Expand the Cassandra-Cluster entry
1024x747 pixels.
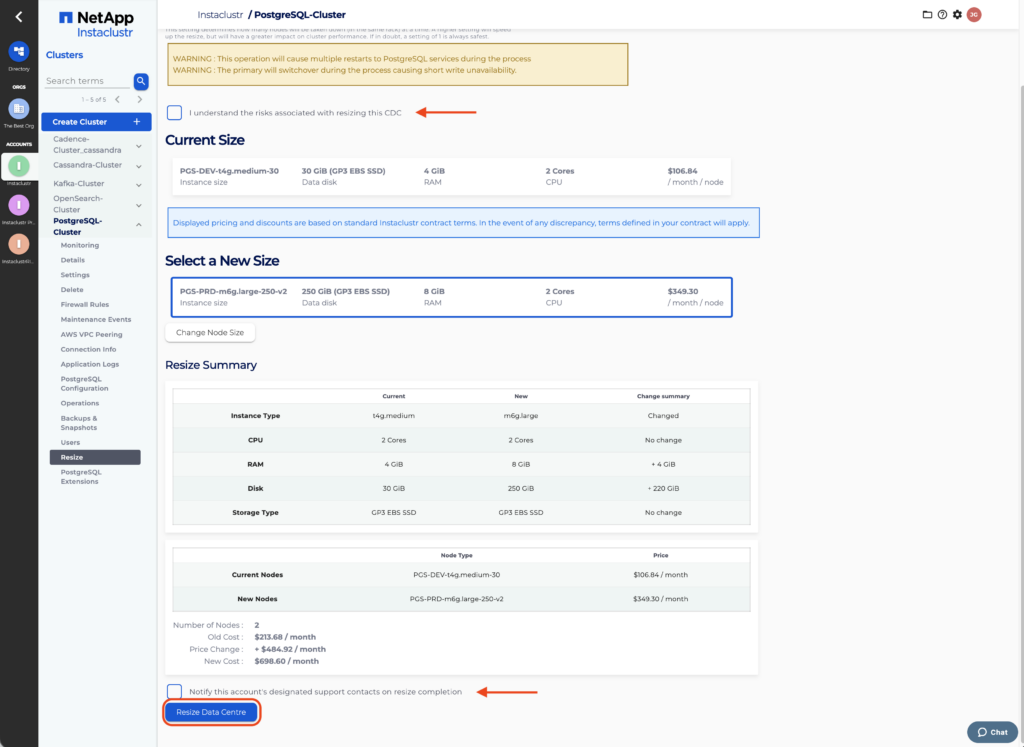coord(137,165)
